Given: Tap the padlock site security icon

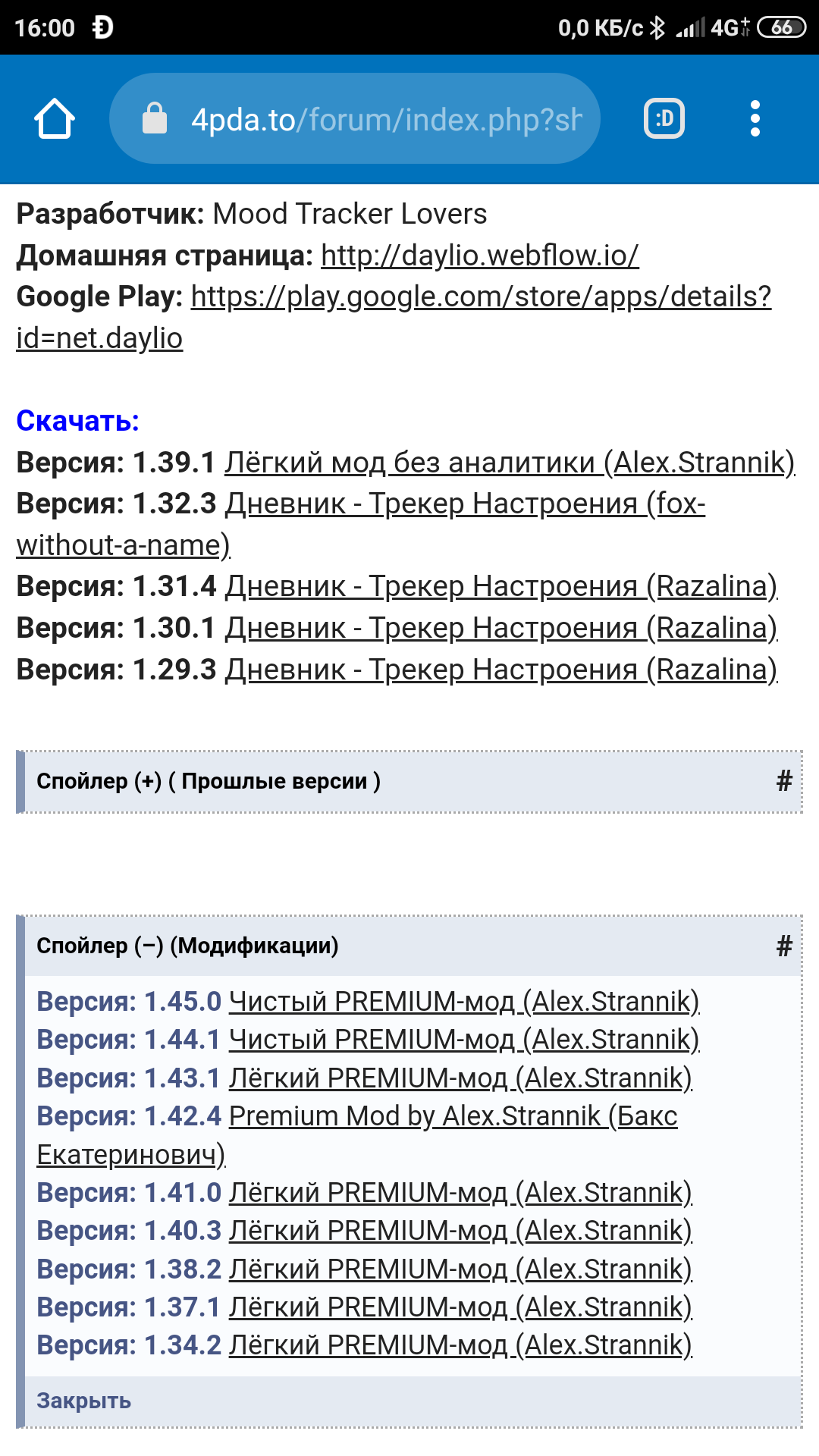Looking at the screenshot, I should 155,119.
